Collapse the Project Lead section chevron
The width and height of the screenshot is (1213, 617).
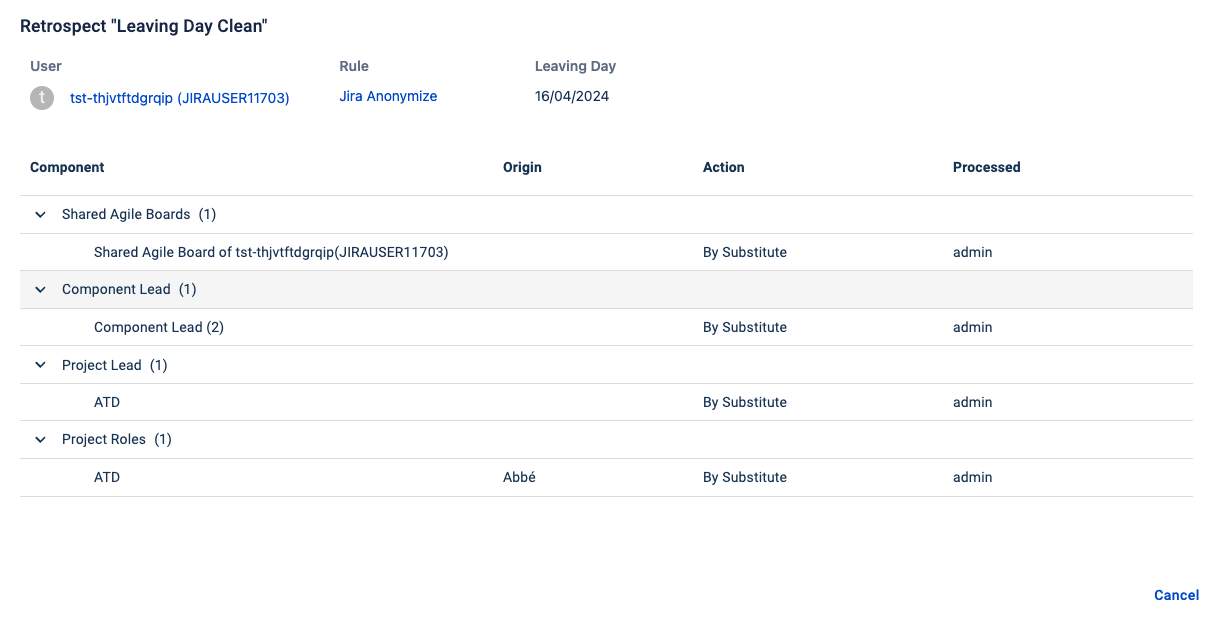[x=41, y=365]
